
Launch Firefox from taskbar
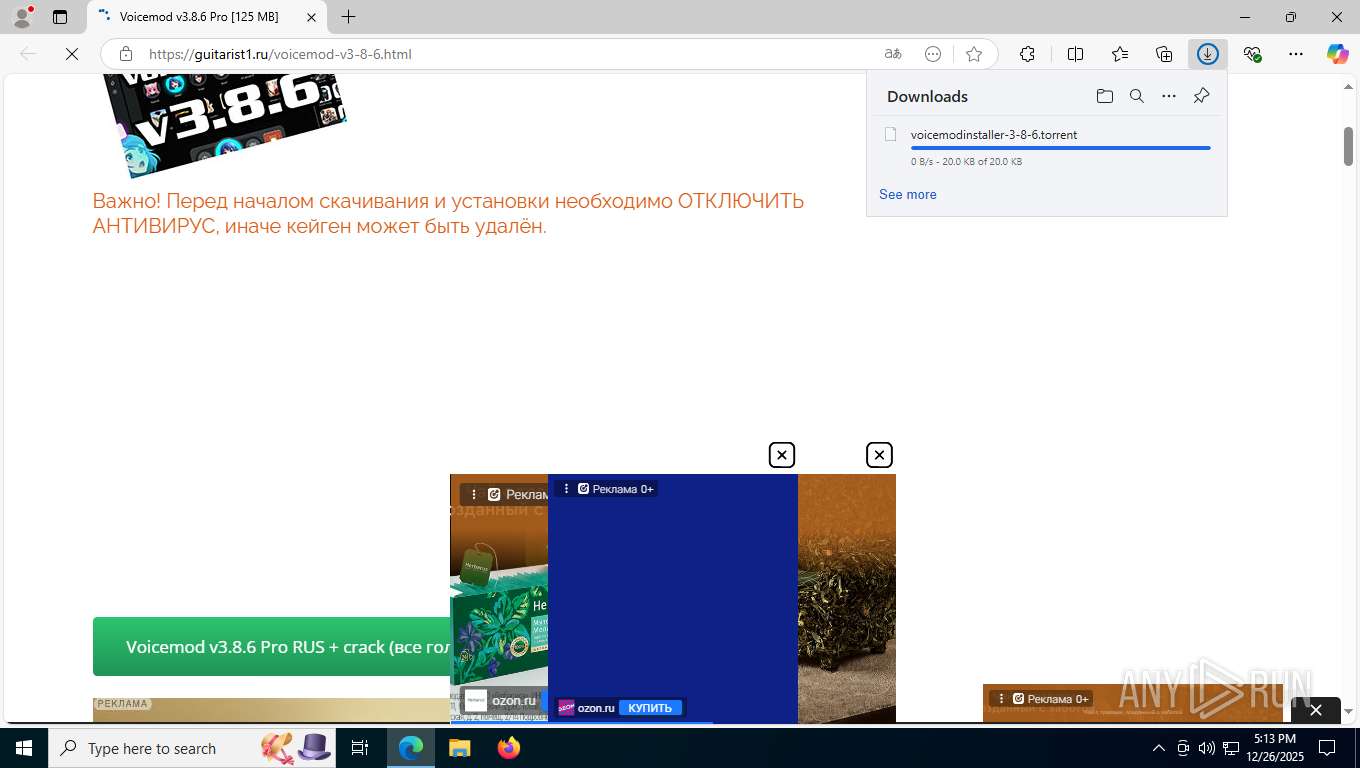pos(509,748)
